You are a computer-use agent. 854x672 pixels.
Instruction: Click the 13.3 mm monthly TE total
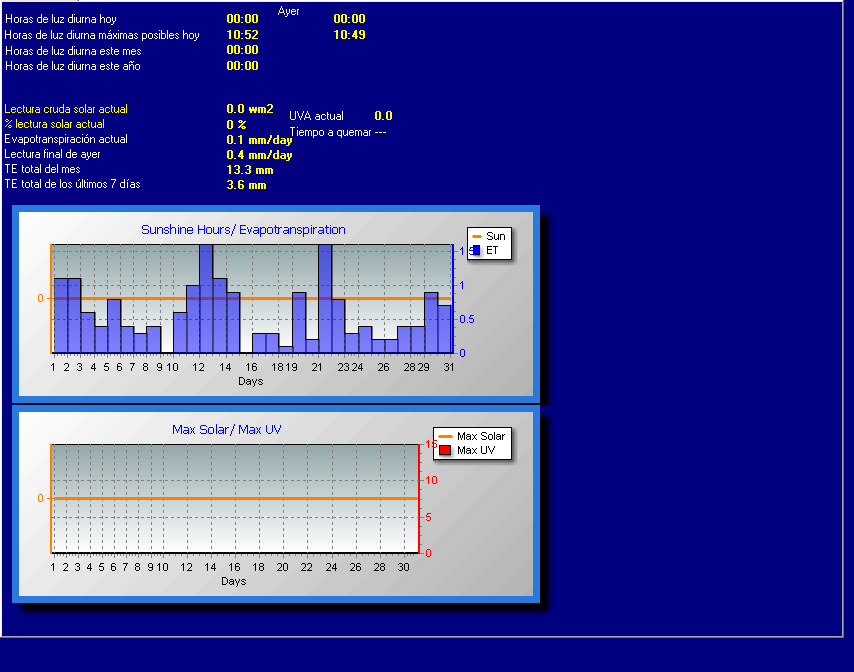click(x=249, y=170)
